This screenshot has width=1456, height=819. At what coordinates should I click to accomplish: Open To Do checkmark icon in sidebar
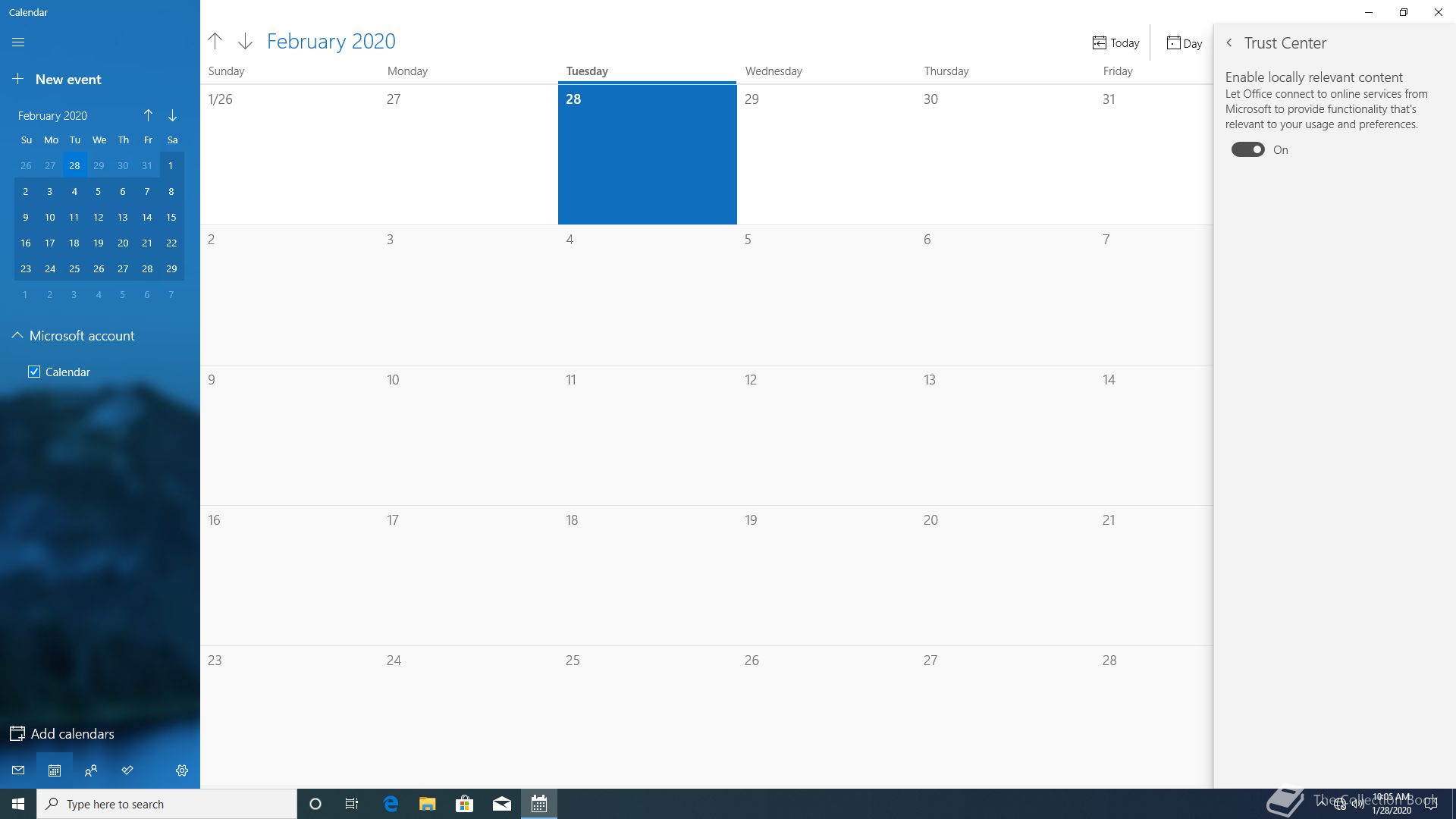pyautogui.click(x=127, y=770)
